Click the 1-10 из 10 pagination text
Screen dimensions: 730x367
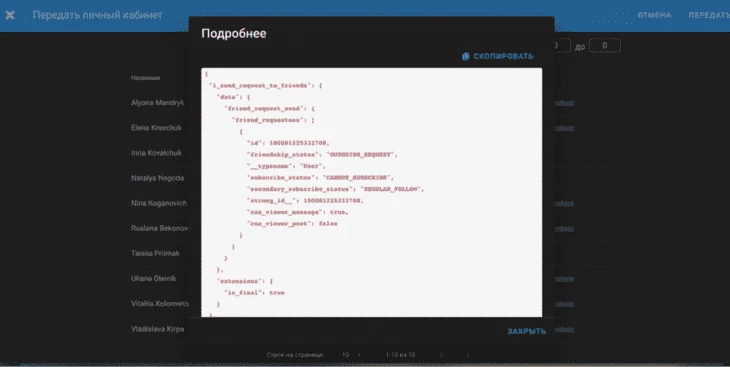400,355
